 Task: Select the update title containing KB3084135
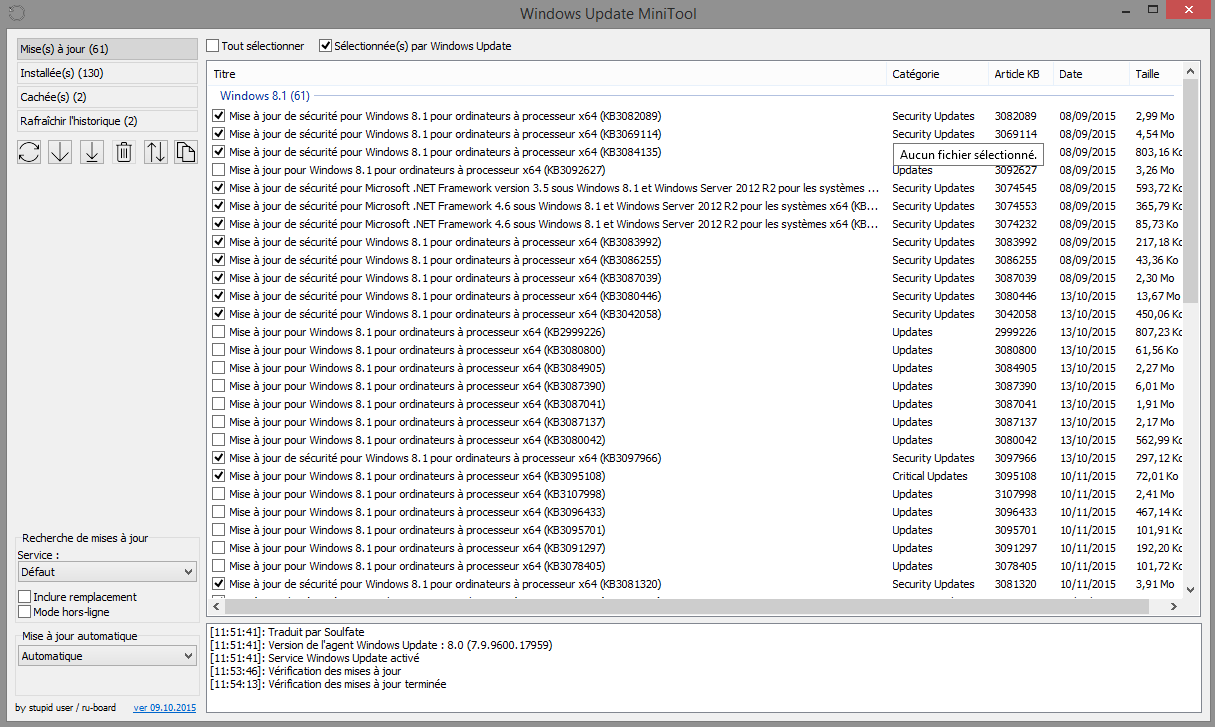(x=445, y=152)
